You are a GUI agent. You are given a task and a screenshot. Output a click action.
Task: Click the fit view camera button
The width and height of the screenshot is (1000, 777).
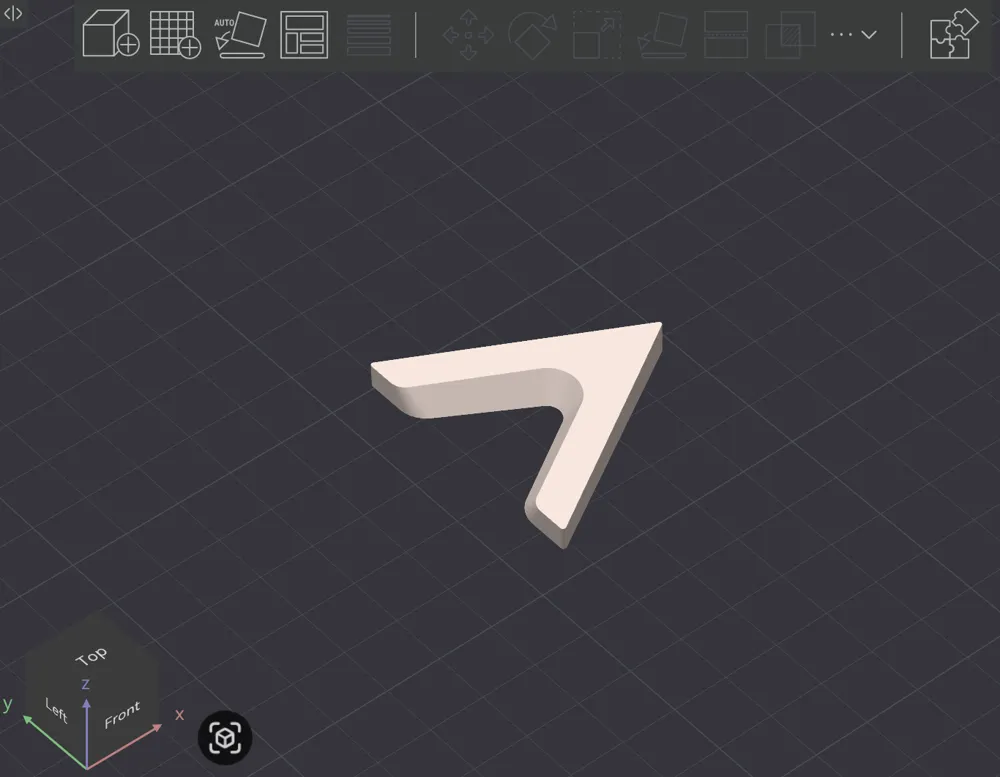click(225, 738)
